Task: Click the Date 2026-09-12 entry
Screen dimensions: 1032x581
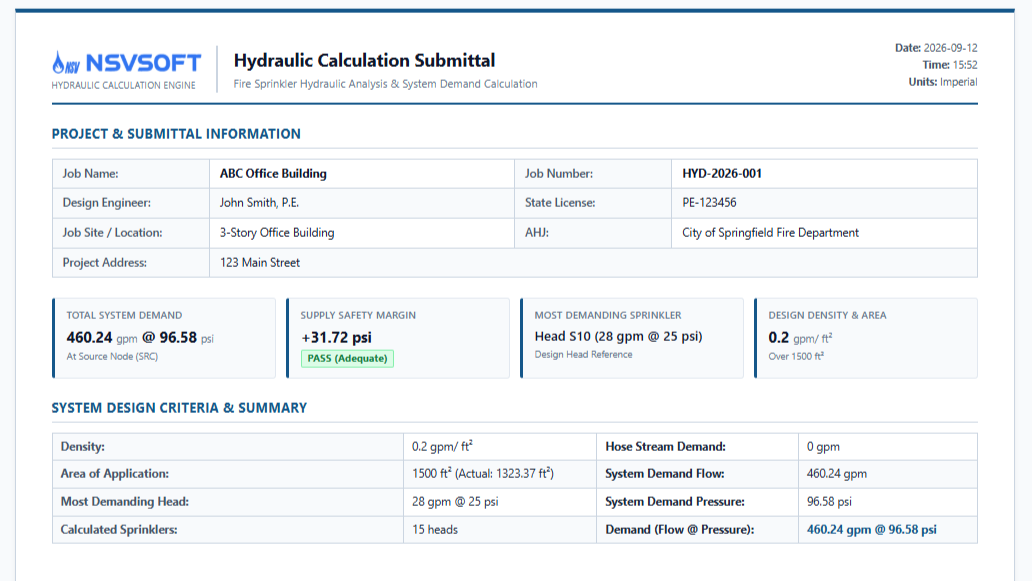Action: coord(936,48)
